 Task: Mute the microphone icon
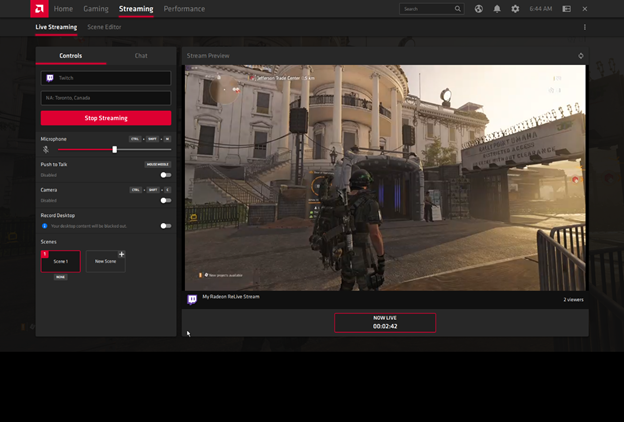tap(46, 150)
